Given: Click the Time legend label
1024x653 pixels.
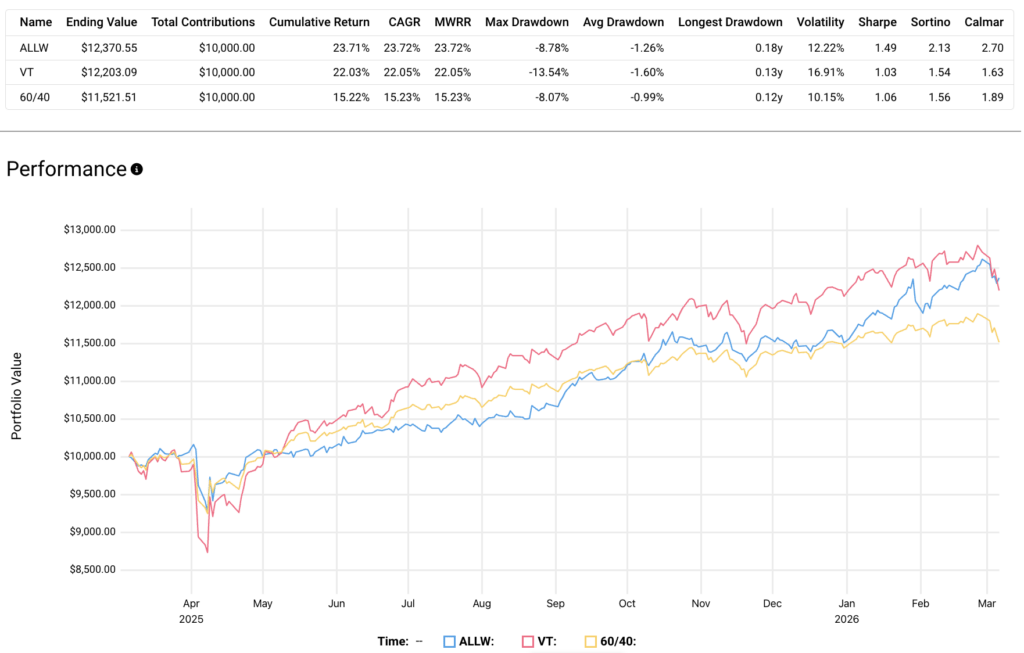Looking at the screenshot, I should click(x=393, y=641).
